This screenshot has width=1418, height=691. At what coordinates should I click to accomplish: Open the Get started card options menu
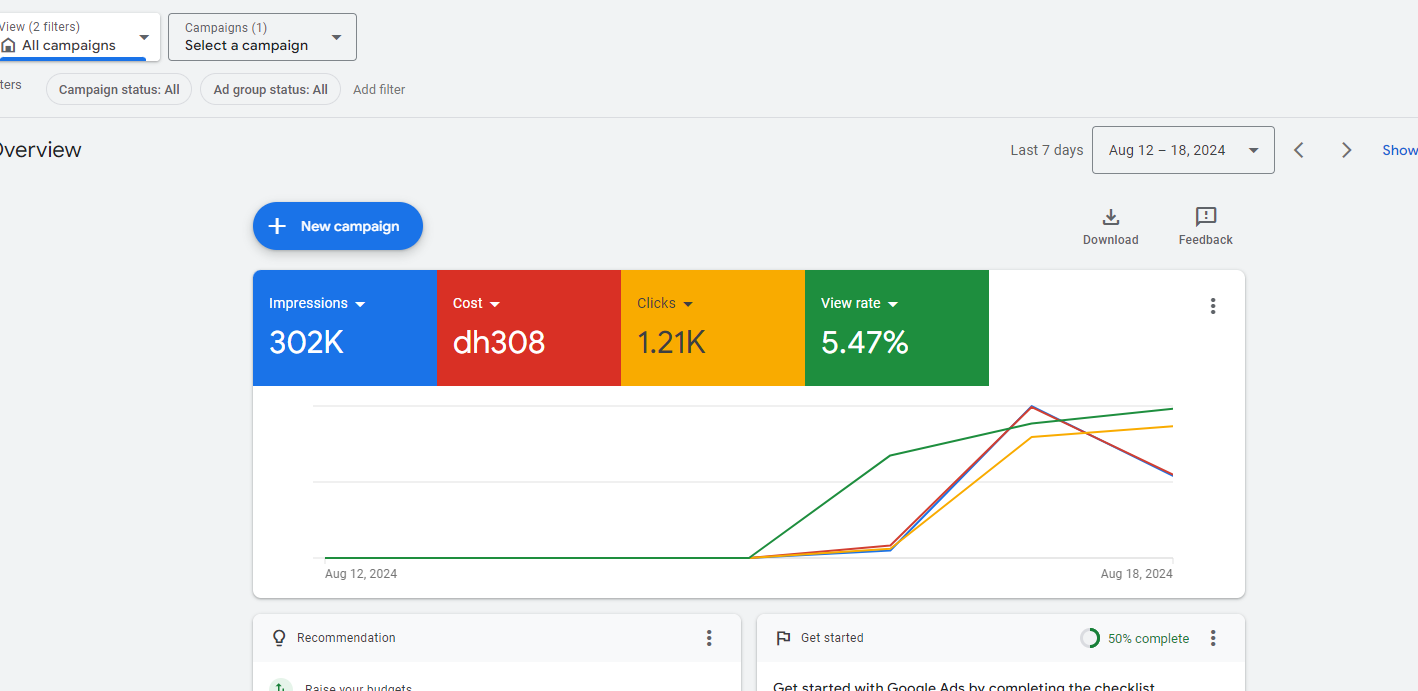point(1212,638)
